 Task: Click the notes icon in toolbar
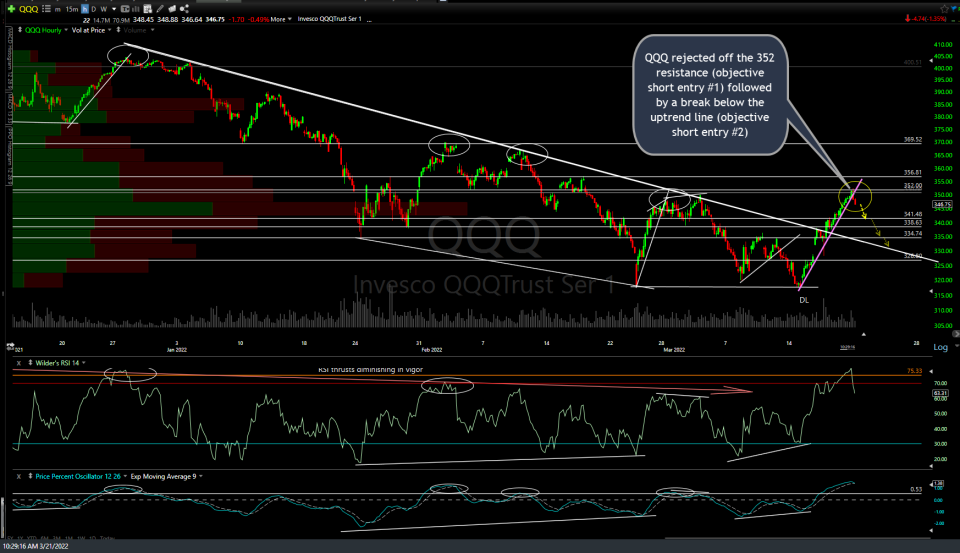pos(172,9)
